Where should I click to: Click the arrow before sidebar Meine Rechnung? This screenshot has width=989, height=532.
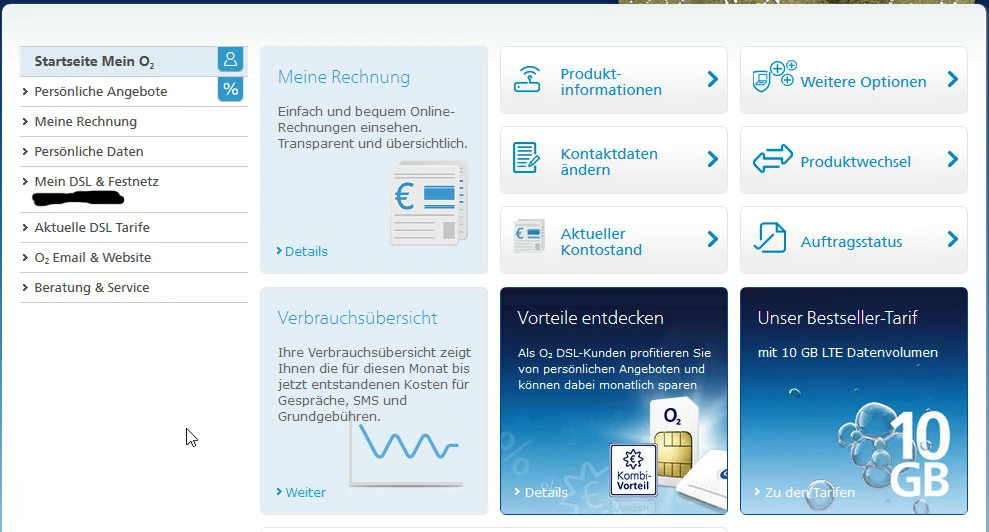click(25, 122)
